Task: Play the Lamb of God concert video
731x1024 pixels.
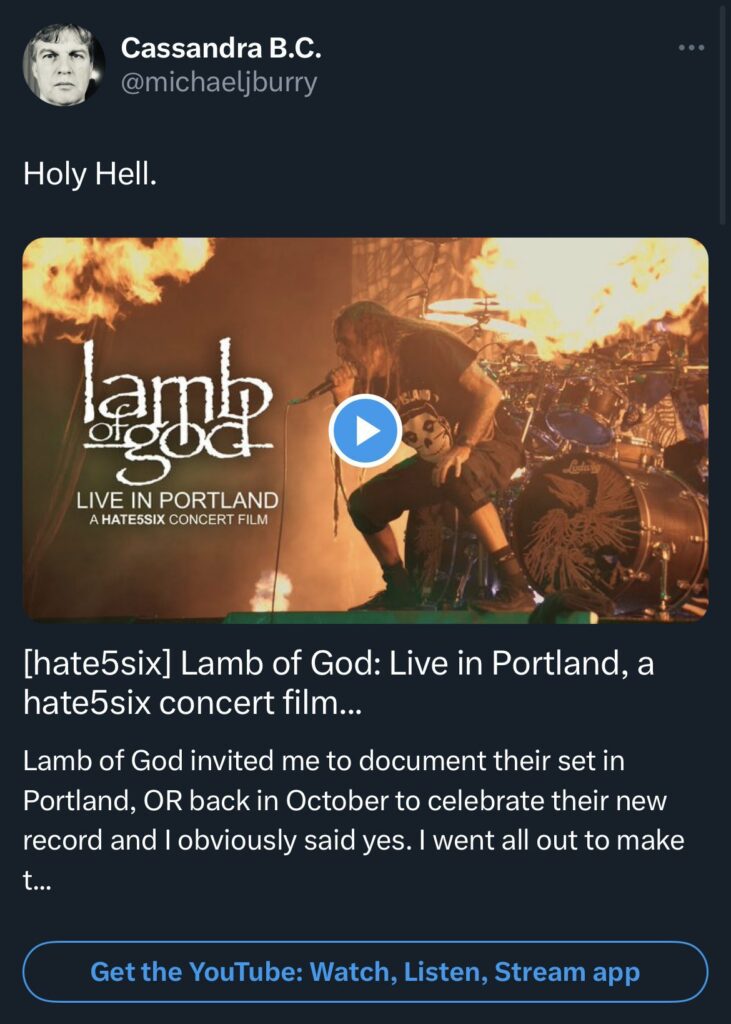Action: tap(365, 430)
